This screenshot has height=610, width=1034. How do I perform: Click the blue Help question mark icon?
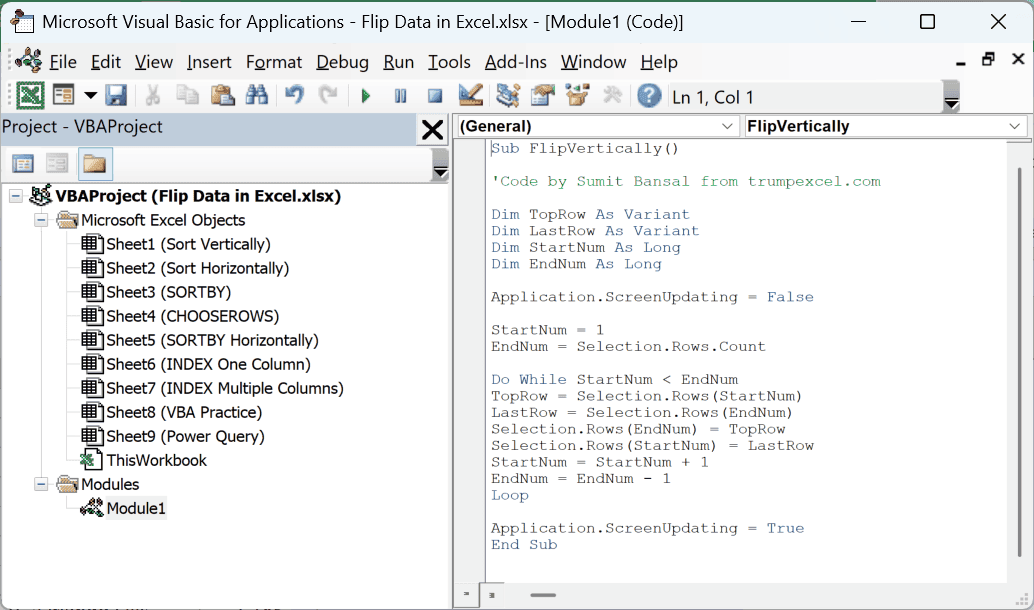649,96
